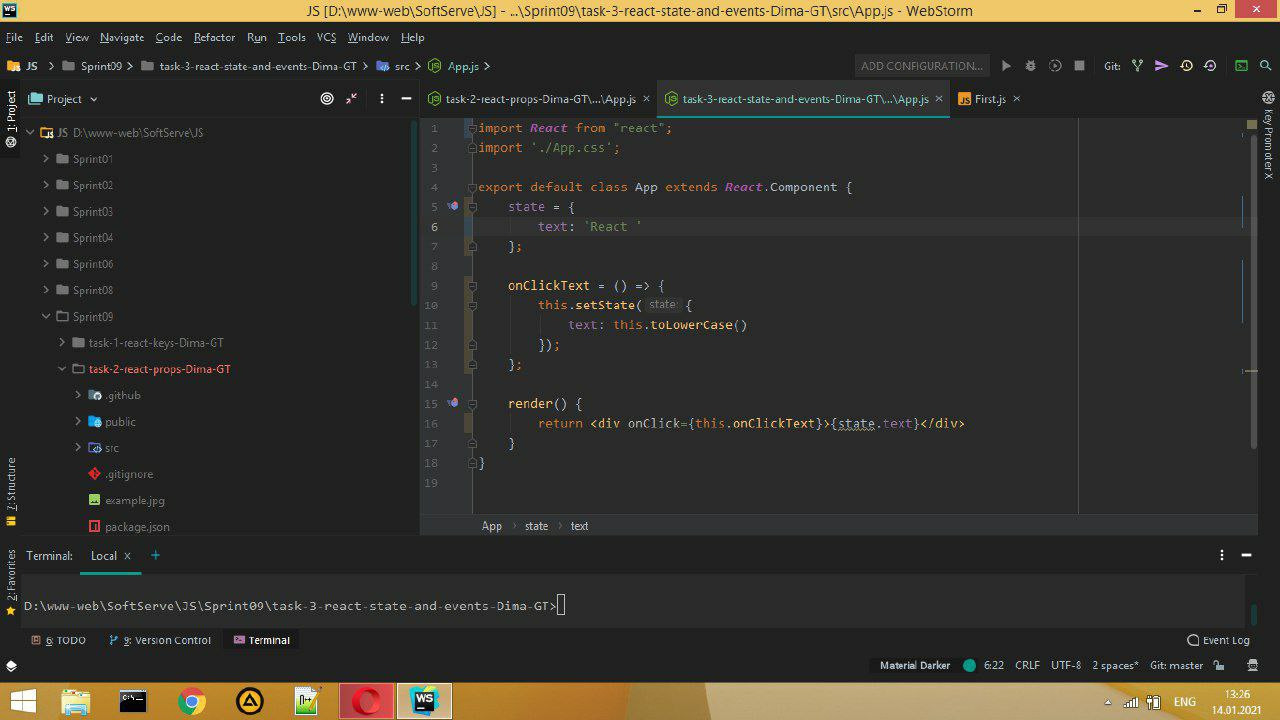Collapse all in Project panel
Image resolution: width=1280 pixels, height=720 pixels.
[352, 99]
